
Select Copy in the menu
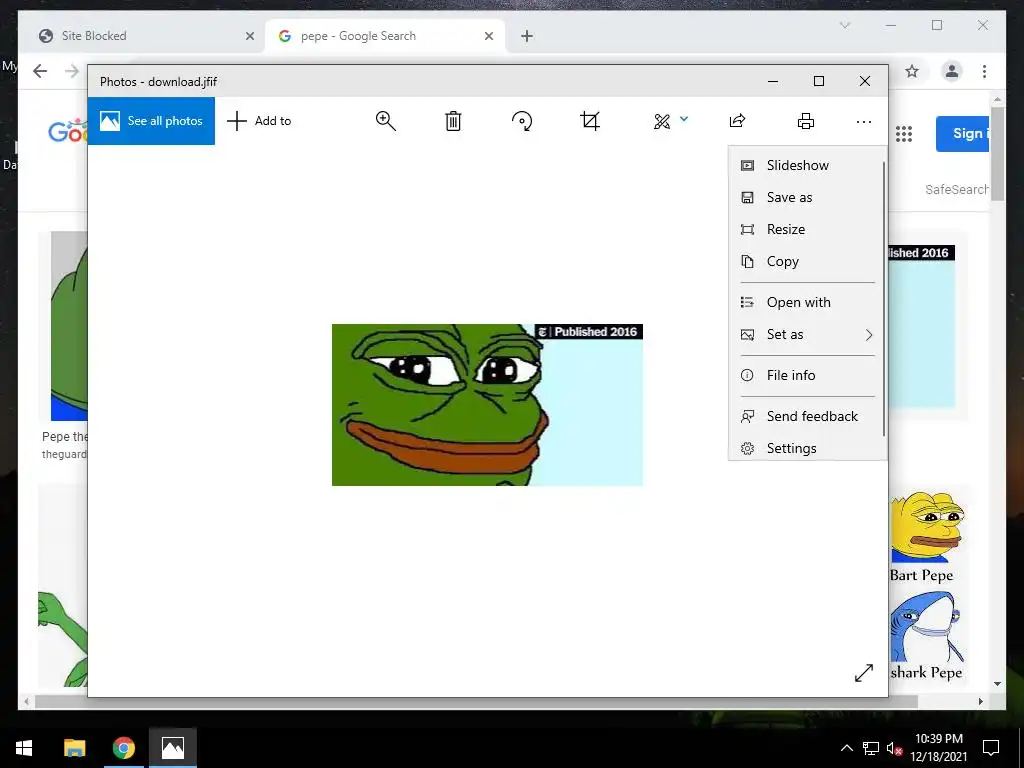pos(807,261)
